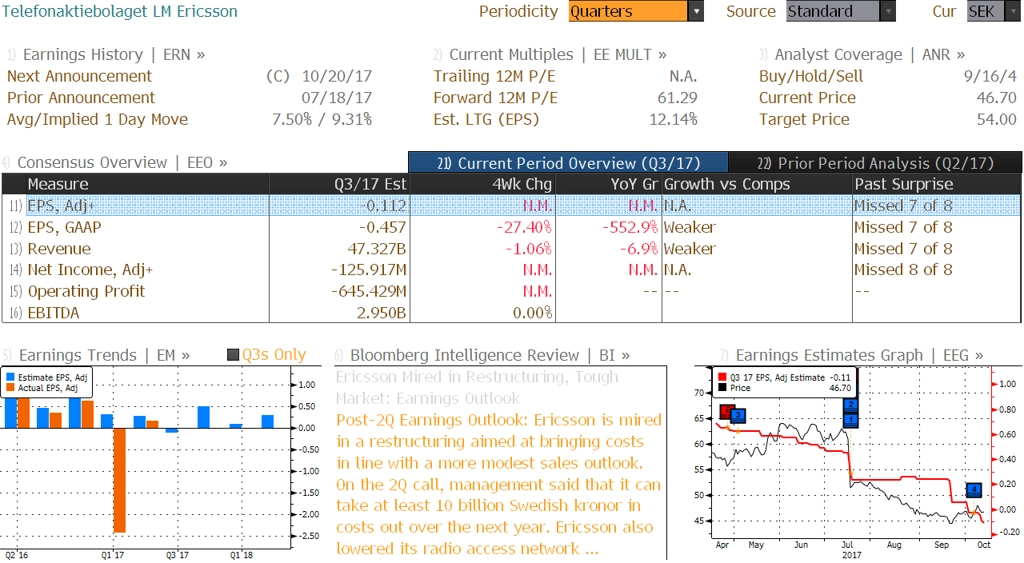Switch to Prior Period Analysis (Q2/17) tab
Screen dimensions: 1024x563
click(x=875, y=163)
